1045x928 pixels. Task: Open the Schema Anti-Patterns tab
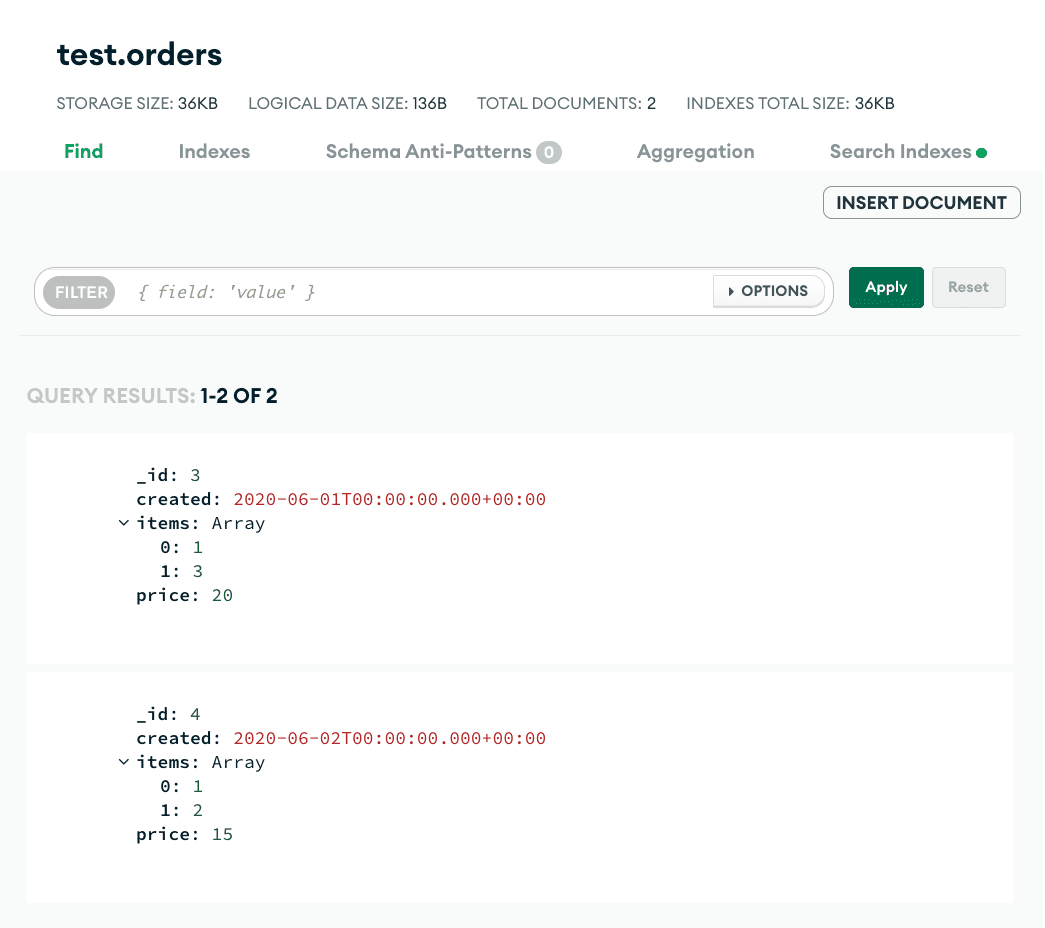pos(428,152)
